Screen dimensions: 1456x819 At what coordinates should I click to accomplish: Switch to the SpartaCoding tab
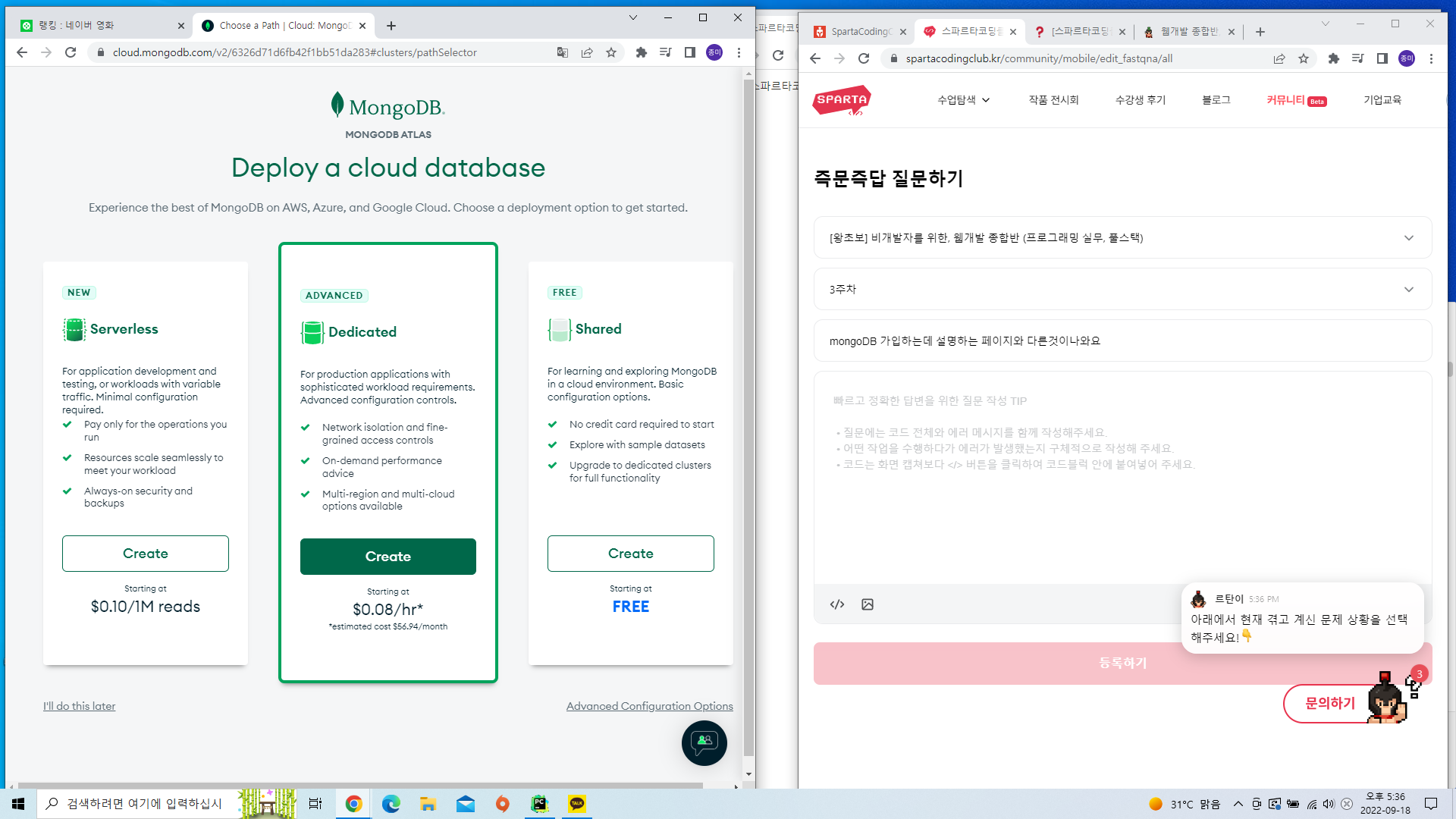pyautogui.click(x=859, y=31)
